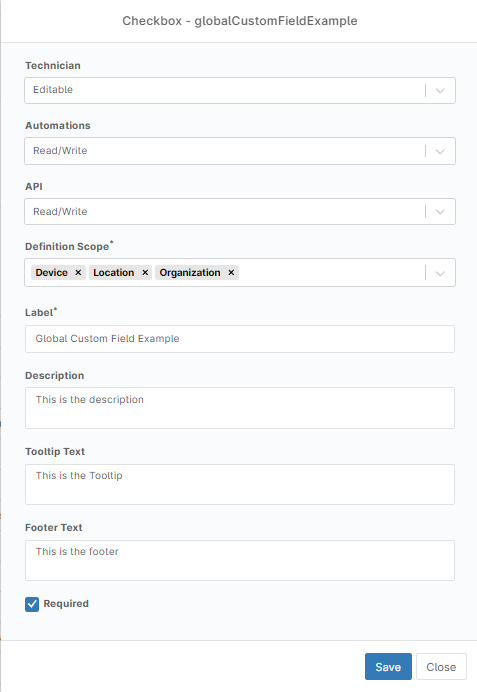
Task: Click into the Tooltip Text area
Action: (x=240, y=484)
